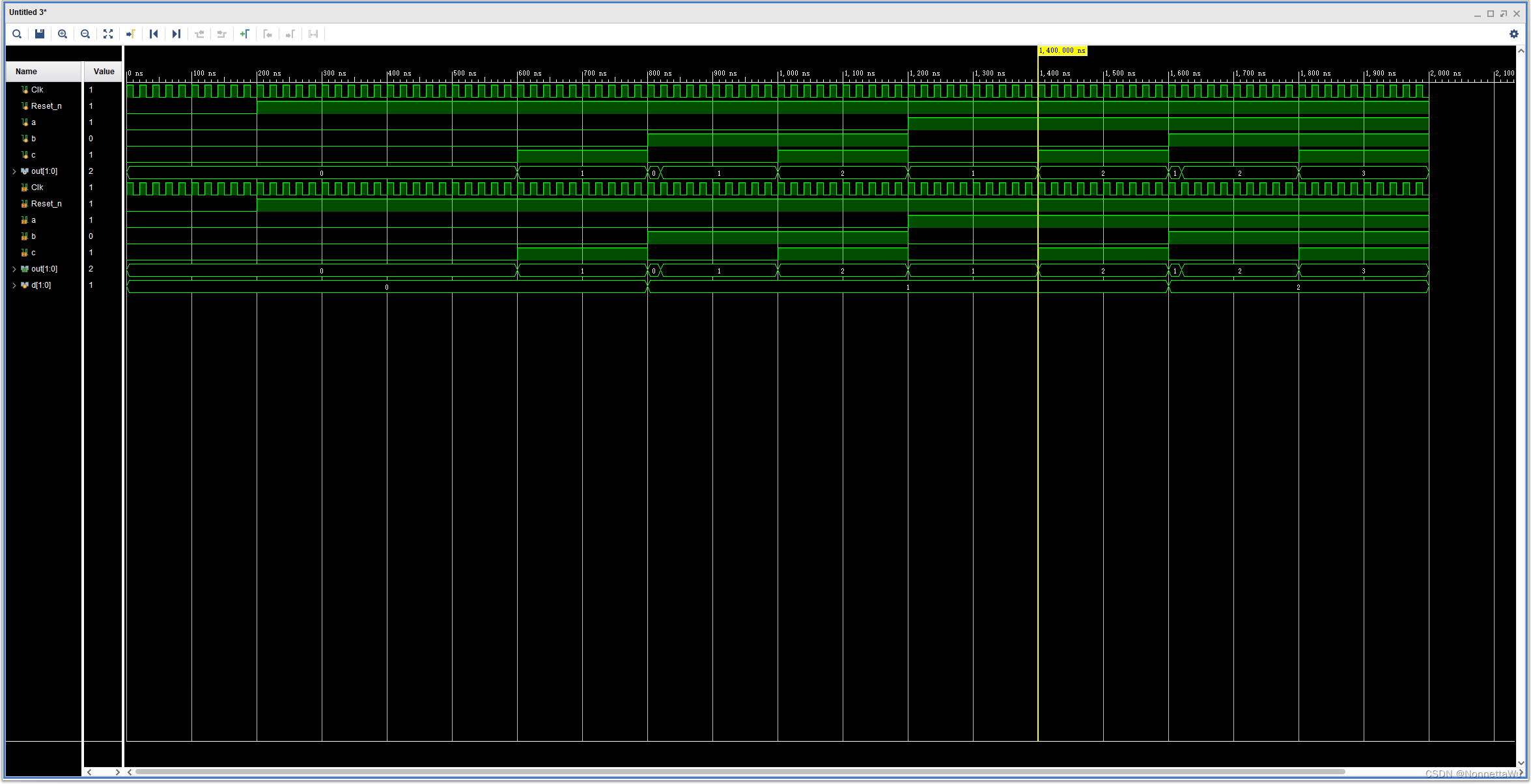Image resolution: width=1531 pixels, height=784 pixels.
Task: Zoom fit the full waveform
Action: [108, 34]
